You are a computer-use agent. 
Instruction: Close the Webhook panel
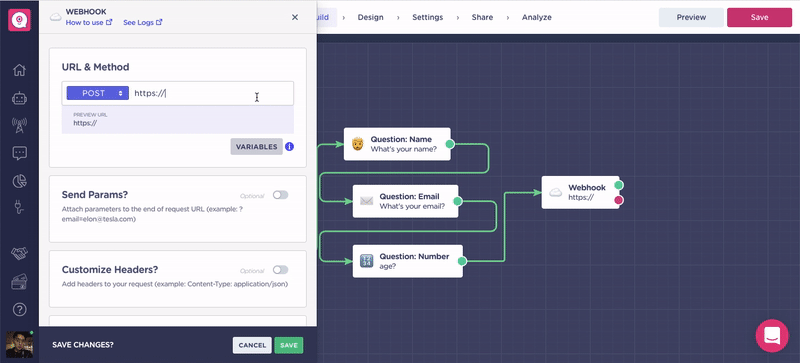(x=295, y=17)
